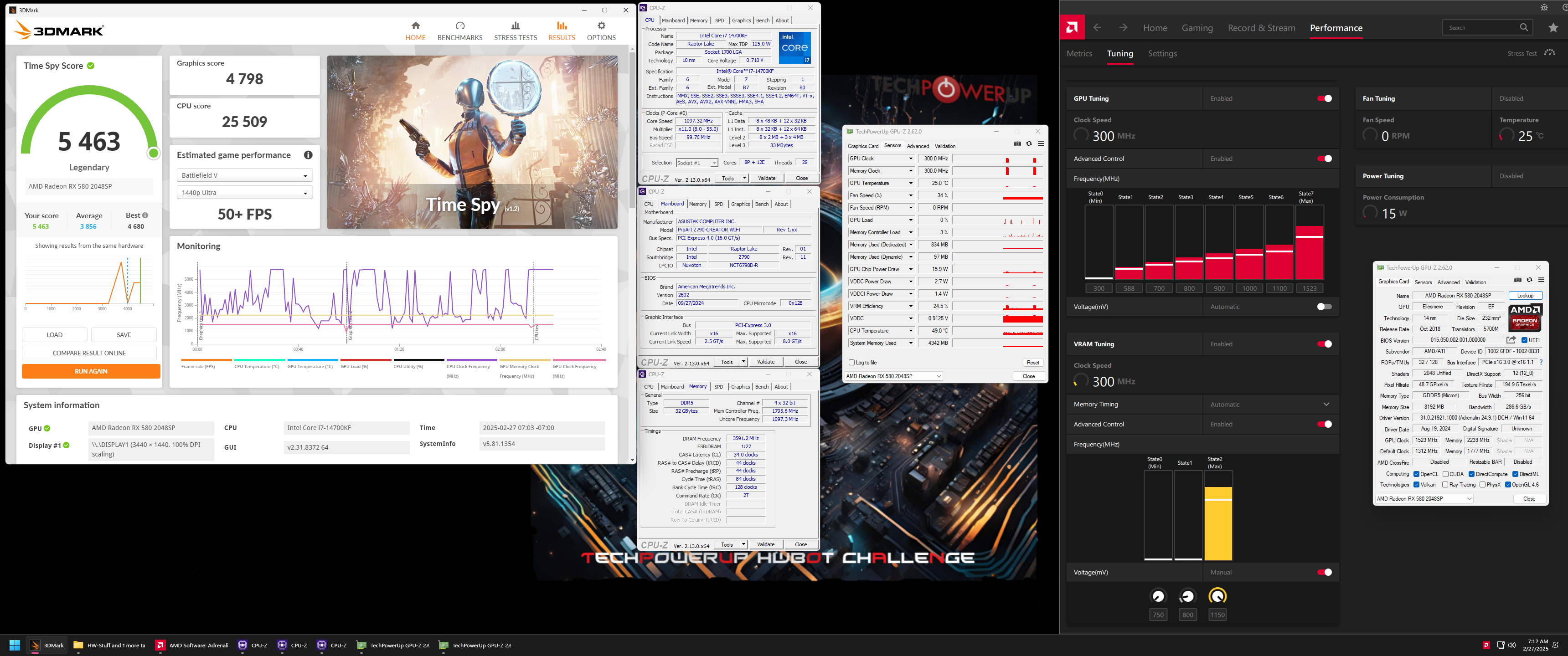Click AMD Software icon in system tray
The height and width of the screenshot is (656, 1568).
click(1486, 645)
